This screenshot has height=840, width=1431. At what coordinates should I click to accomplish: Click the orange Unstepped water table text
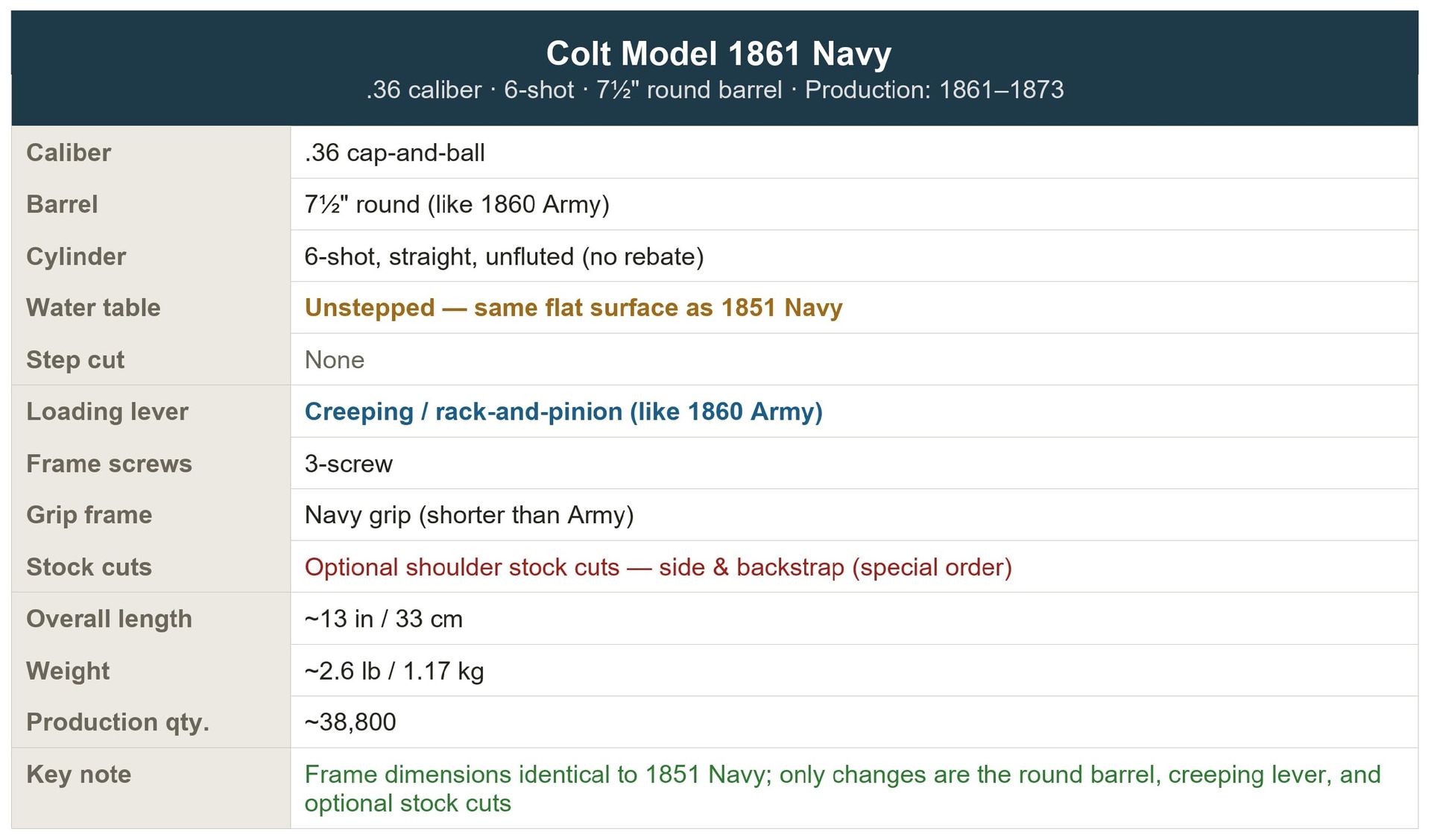[x=573, y=308]
